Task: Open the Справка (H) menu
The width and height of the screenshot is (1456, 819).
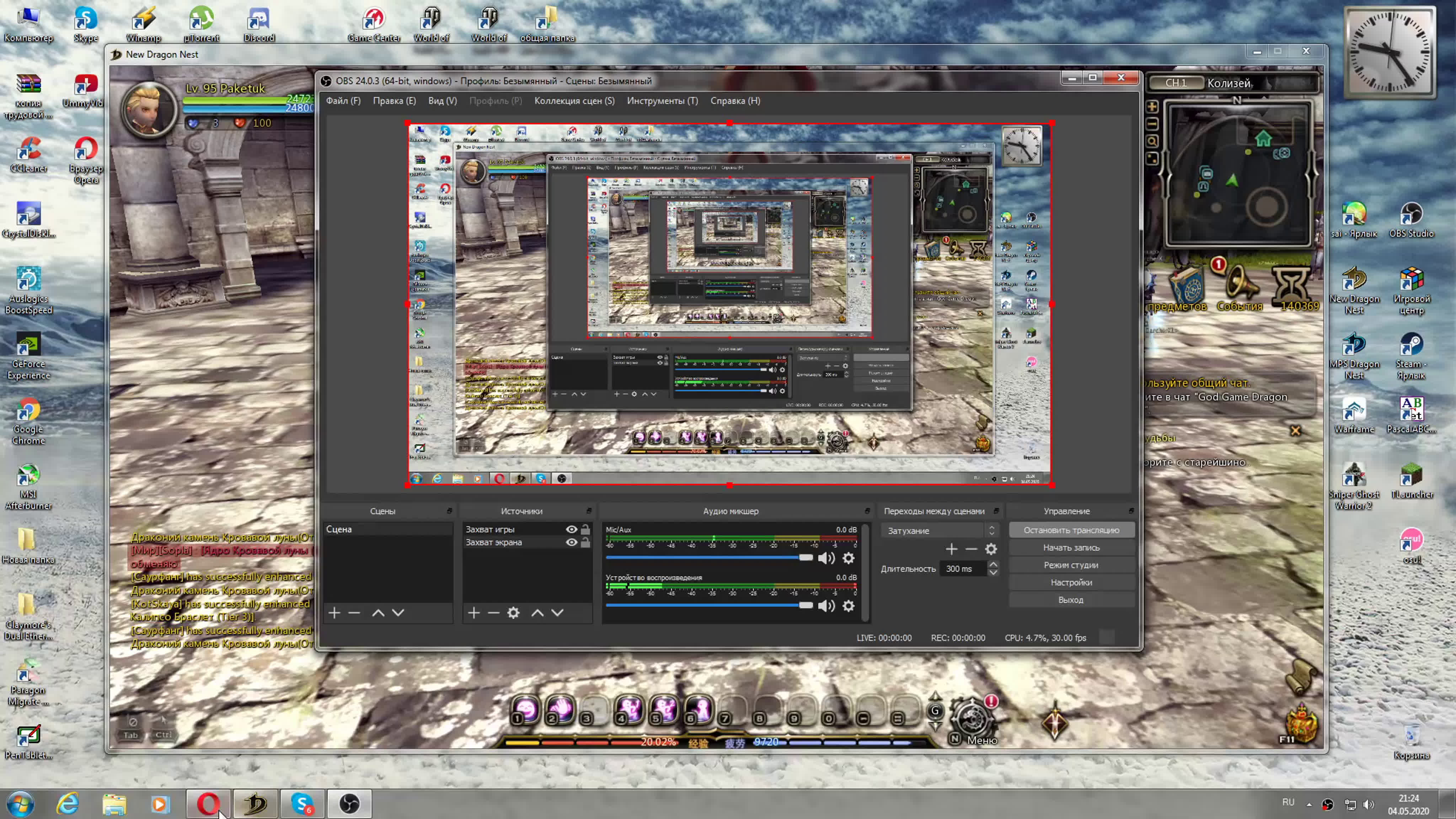Action: pos(735,101)
